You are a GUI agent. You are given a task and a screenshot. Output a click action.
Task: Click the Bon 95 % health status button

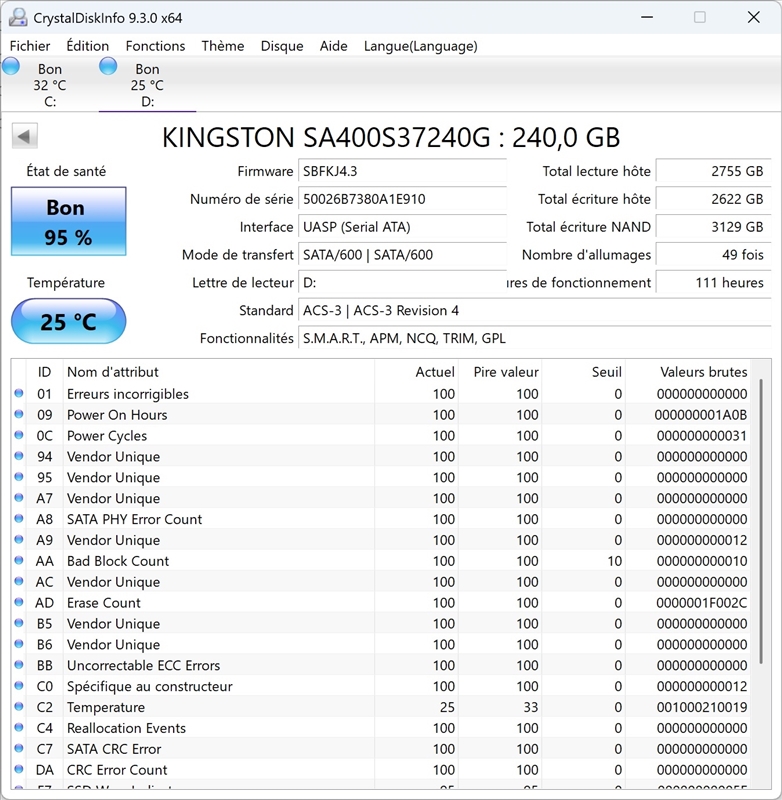point(68,221)
